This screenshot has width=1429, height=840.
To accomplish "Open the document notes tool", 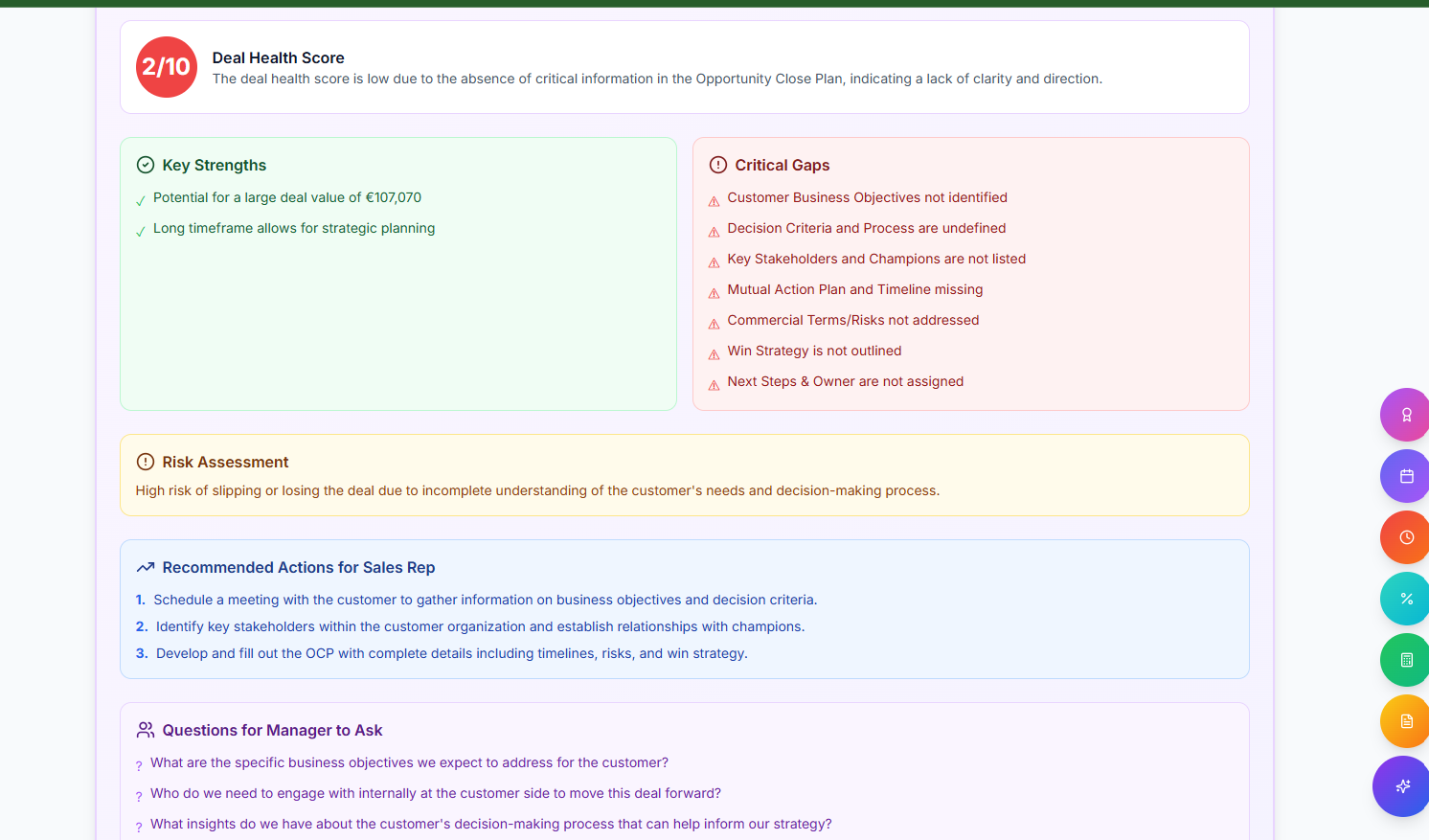I will pos(1405,721).
